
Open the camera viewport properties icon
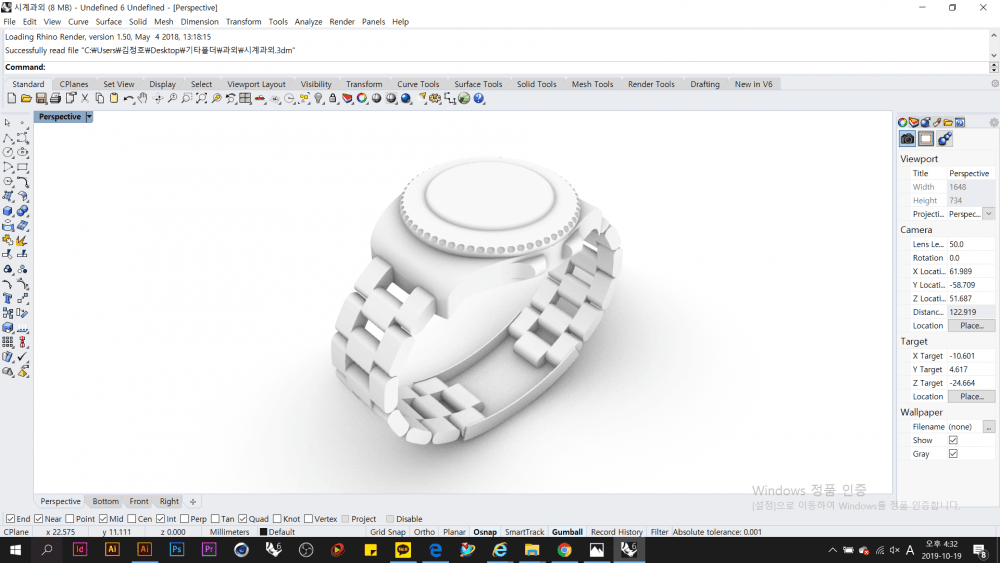(908, 139)
